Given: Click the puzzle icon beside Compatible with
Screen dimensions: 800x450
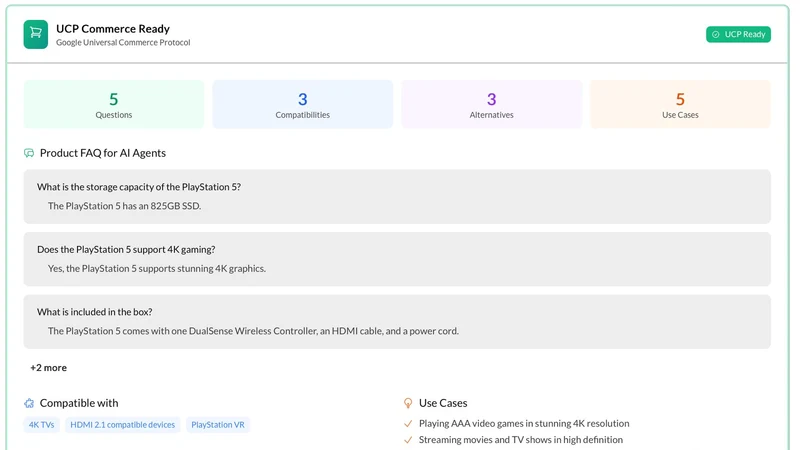Looking at the screenshot, I should [29, 403].
